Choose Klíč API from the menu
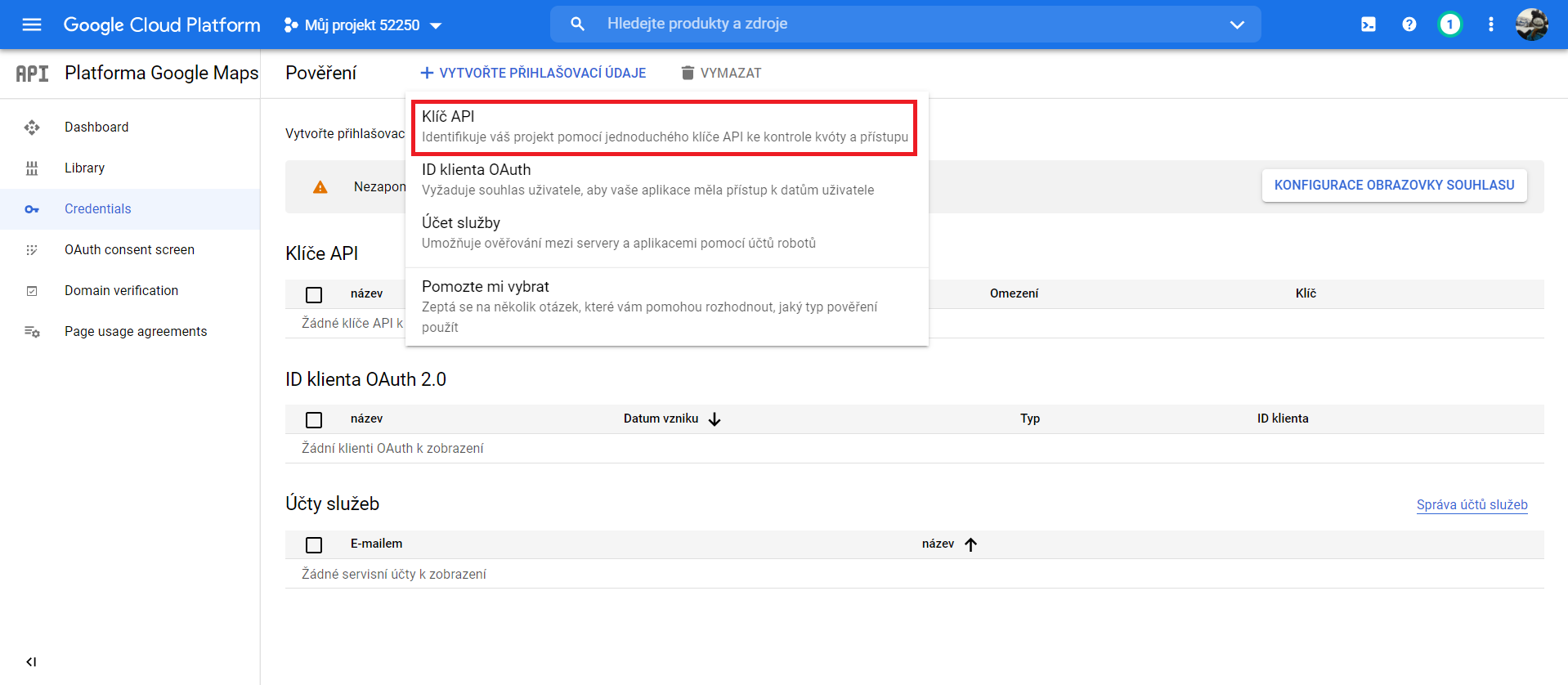Screen dimensions: 1568x685 tap(664, 127)
